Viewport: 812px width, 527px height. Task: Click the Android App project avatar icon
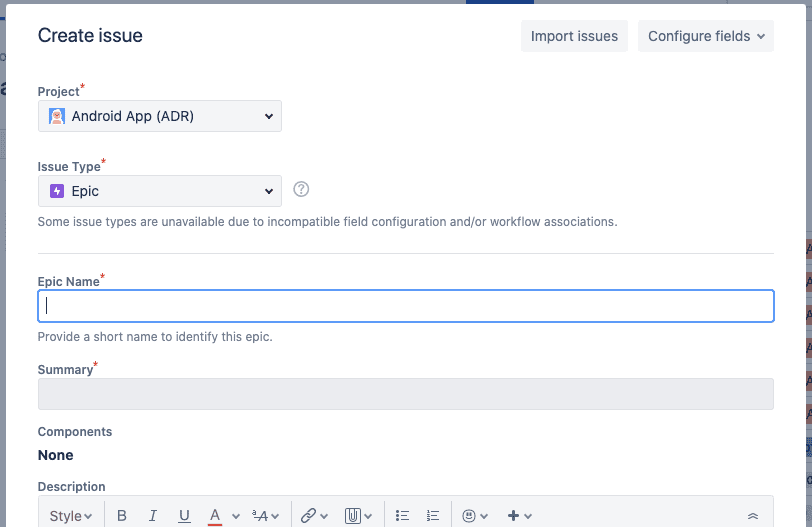click(57, 116)
